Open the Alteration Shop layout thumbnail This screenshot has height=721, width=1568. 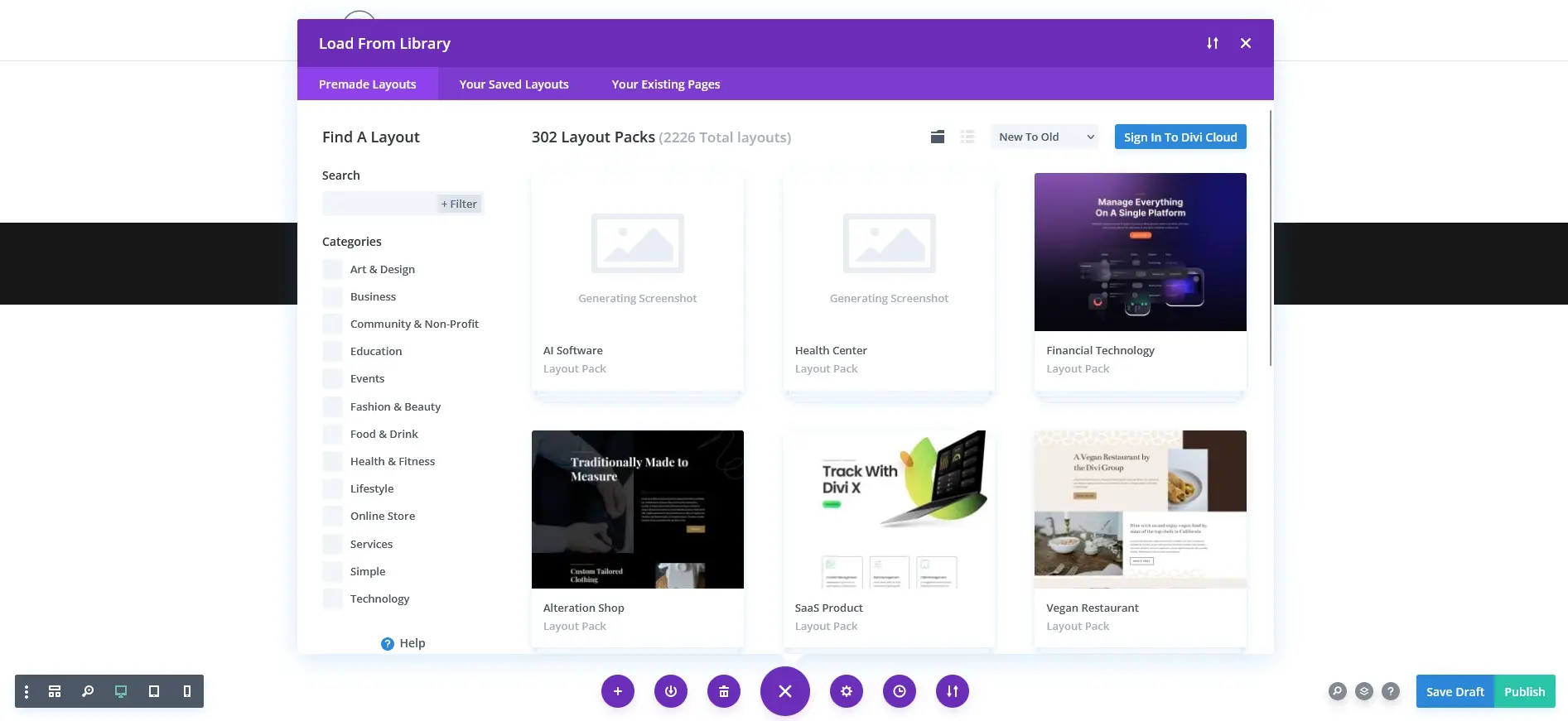(638, 509)
